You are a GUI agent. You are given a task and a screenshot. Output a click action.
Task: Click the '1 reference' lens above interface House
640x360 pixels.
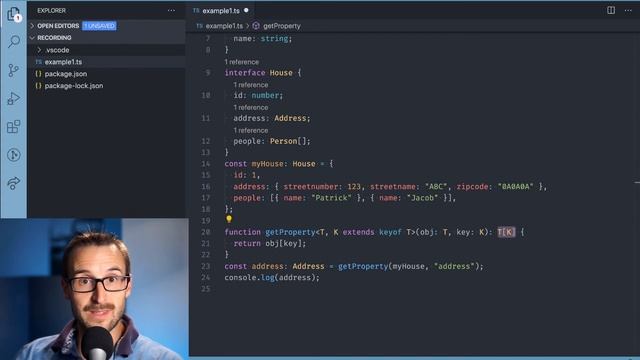(242, 62)
